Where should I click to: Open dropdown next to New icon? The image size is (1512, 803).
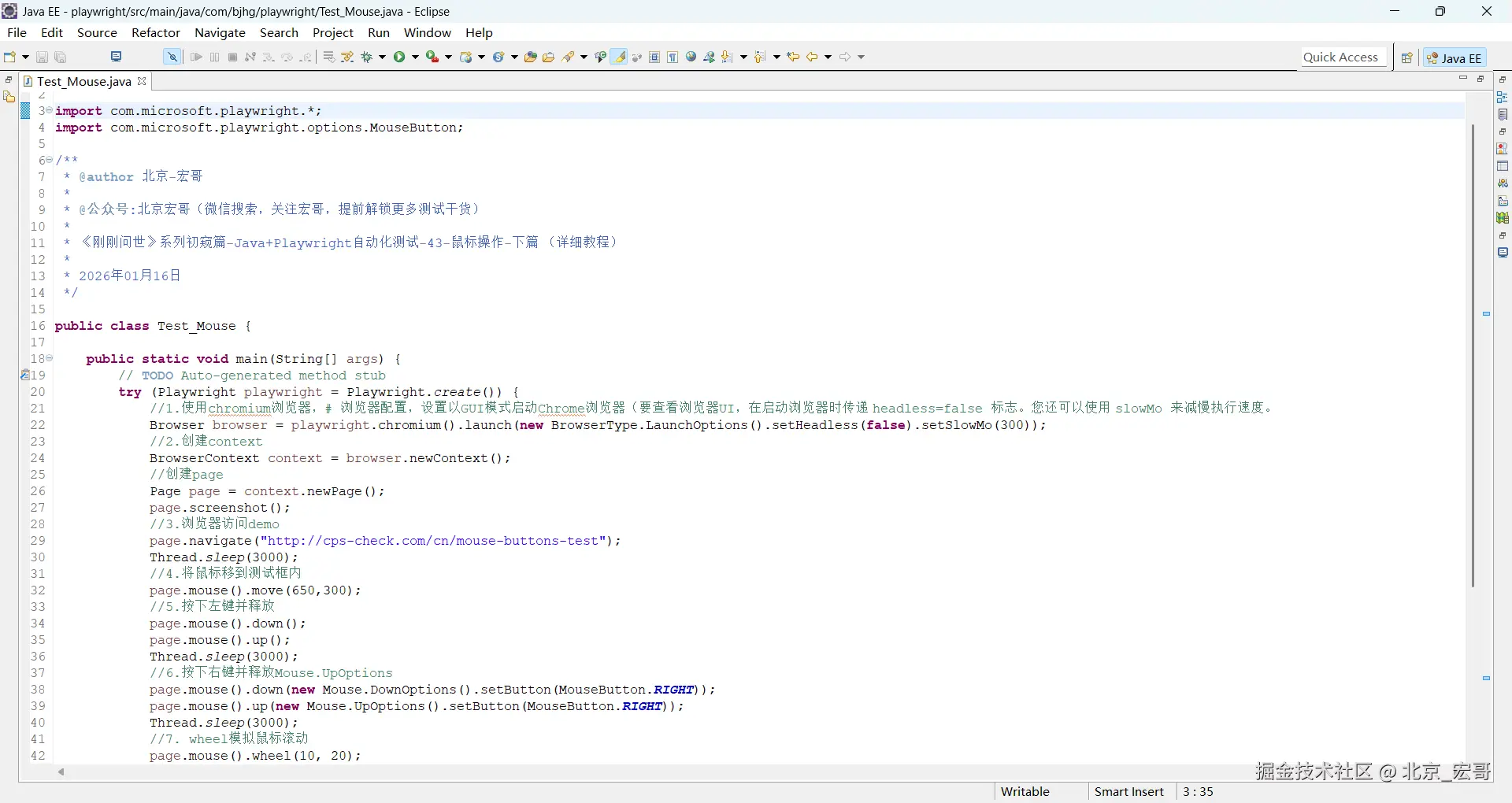click(25, 57)
